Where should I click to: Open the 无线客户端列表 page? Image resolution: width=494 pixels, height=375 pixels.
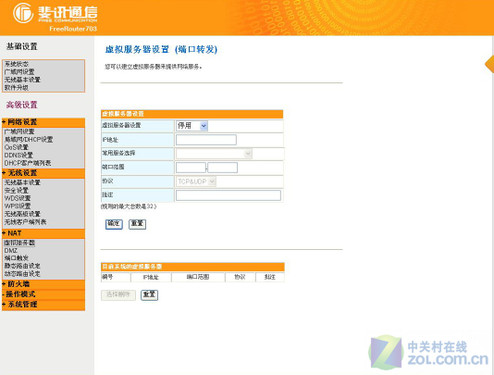[x=25, y=222]
